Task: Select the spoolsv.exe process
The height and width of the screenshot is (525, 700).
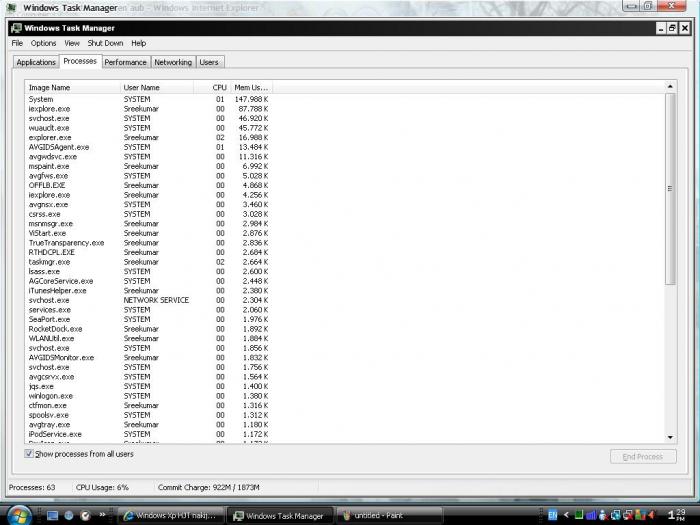Action: (x=149, y=415)
